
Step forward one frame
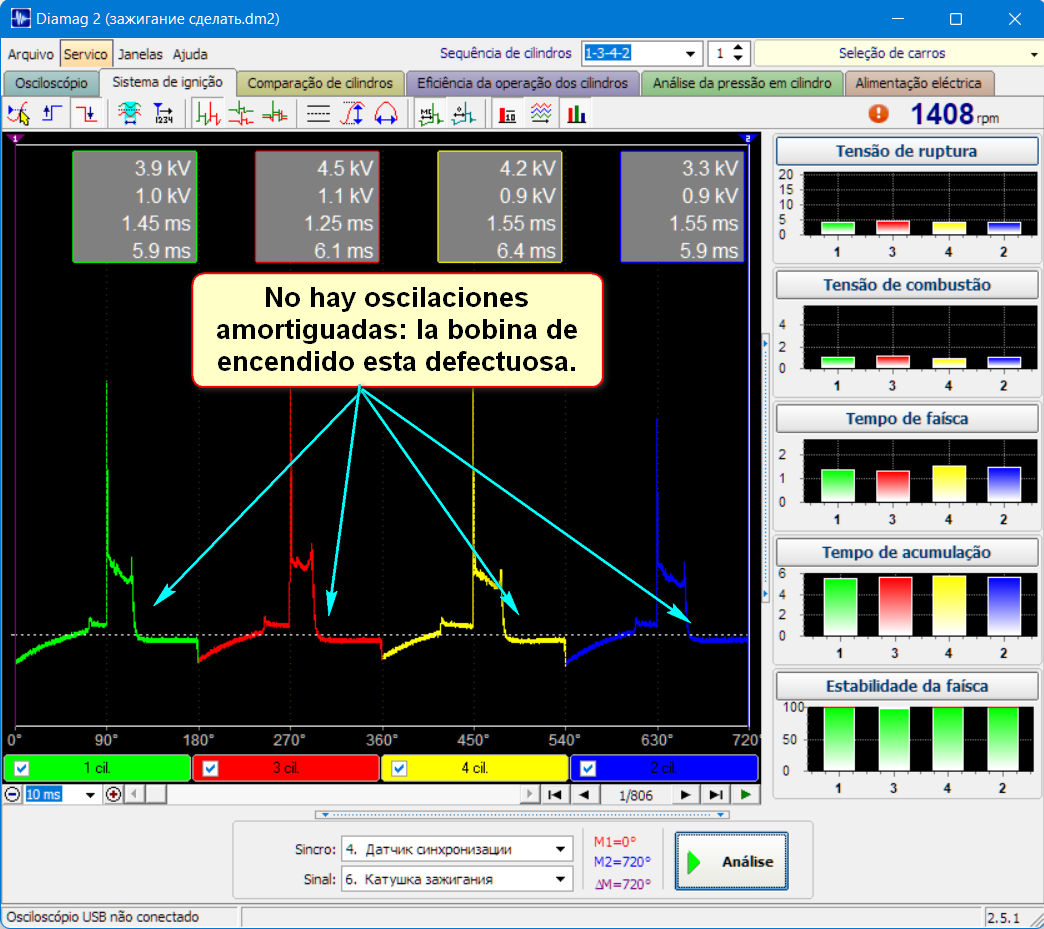click(x=685, y=794)
